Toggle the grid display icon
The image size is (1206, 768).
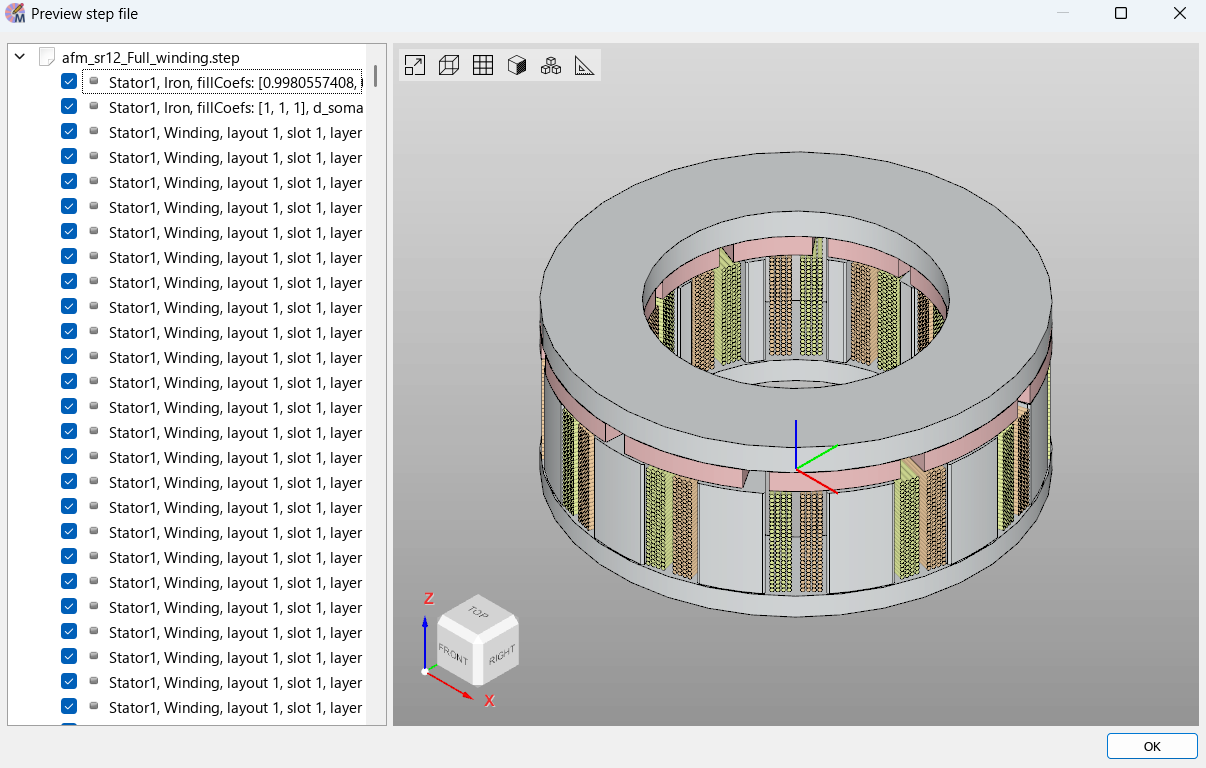(482, 64)
